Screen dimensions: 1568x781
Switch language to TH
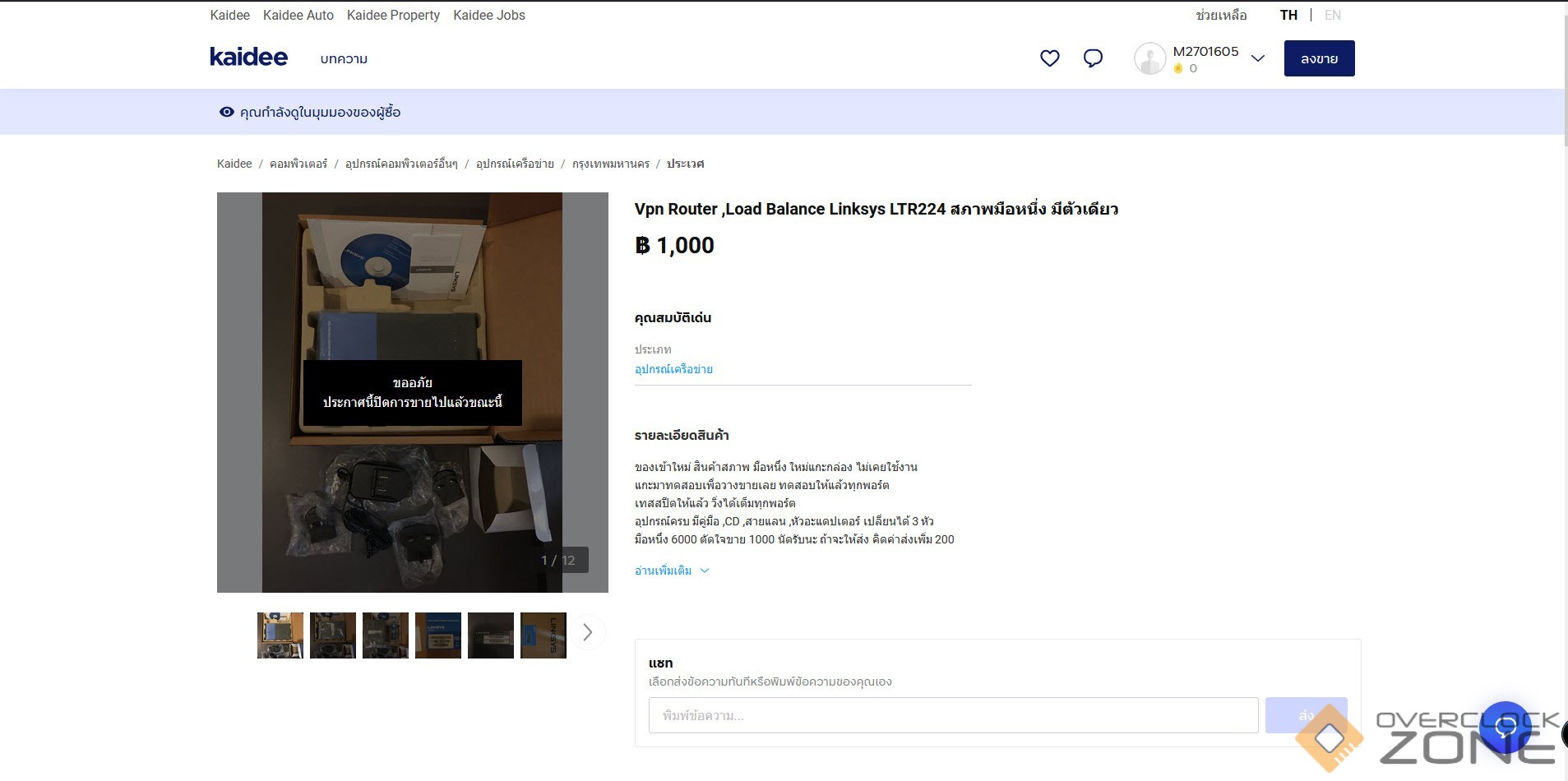[x=1288, y=15]
